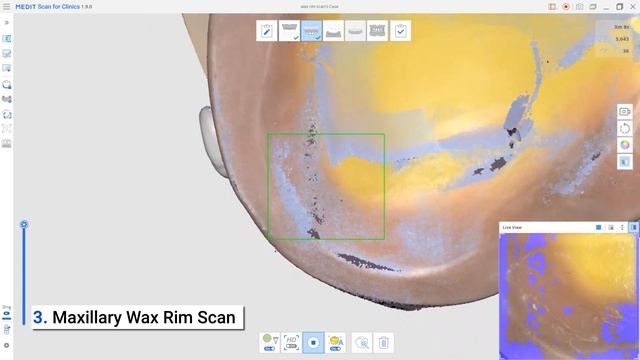Screen dimensions: 640x360
Task: Switch to the greyed-out fifth scan stage
Action: pos(356,31)
